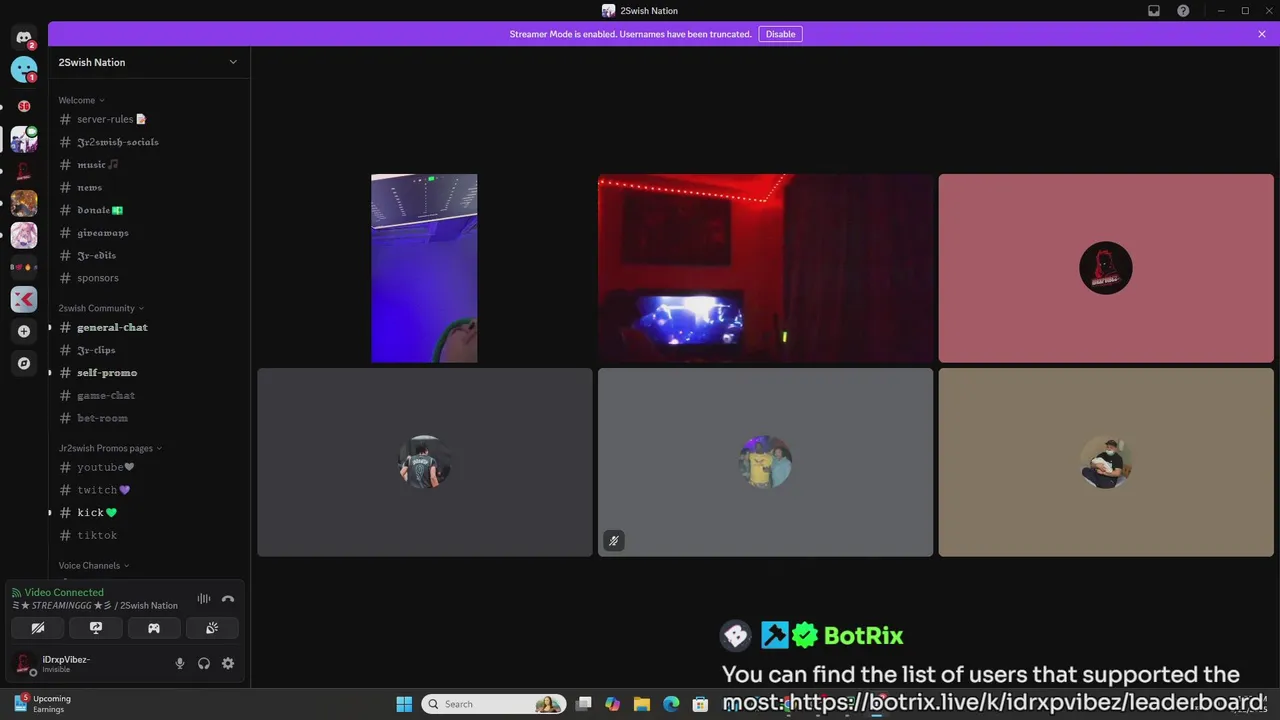Toggle noise suppression waveform icon
The width and height of the screenshot is (1280, 720).
click(x=204, y=599)
